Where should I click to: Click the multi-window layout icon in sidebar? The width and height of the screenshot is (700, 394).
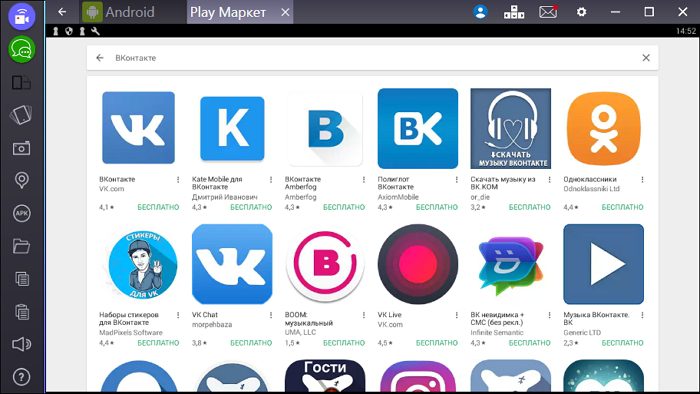pos(21,83)
